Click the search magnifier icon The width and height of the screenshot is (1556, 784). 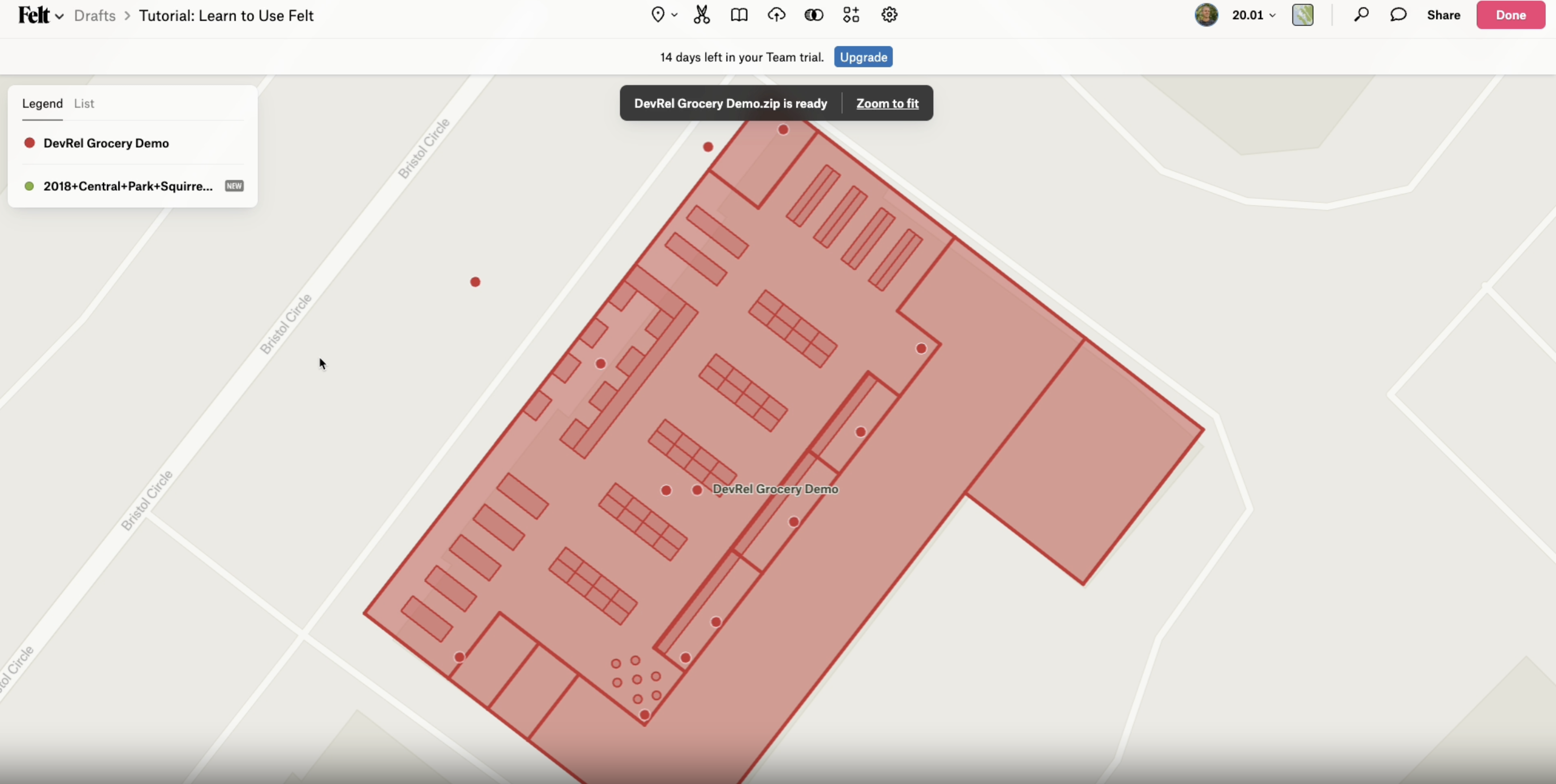pyautogui.click(x=1361, y=14)
